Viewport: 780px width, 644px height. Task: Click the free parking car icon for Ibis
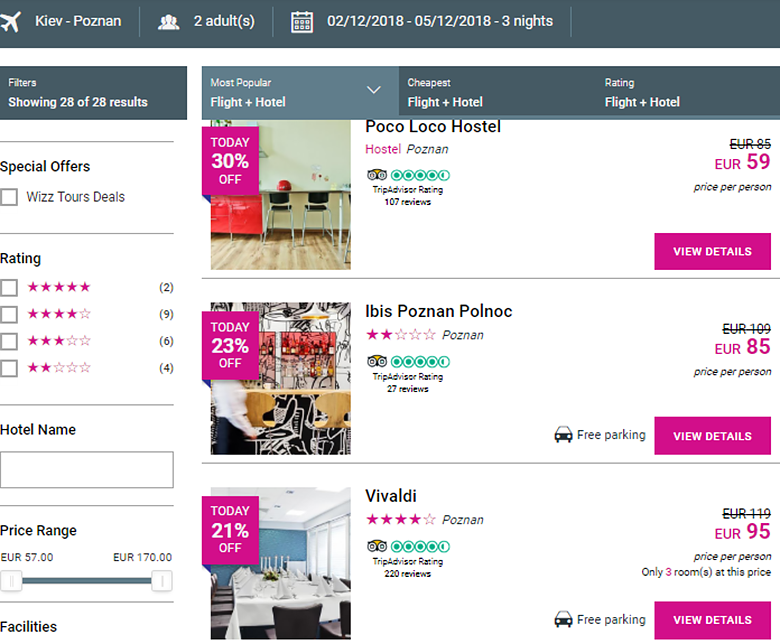coord(563,435)
